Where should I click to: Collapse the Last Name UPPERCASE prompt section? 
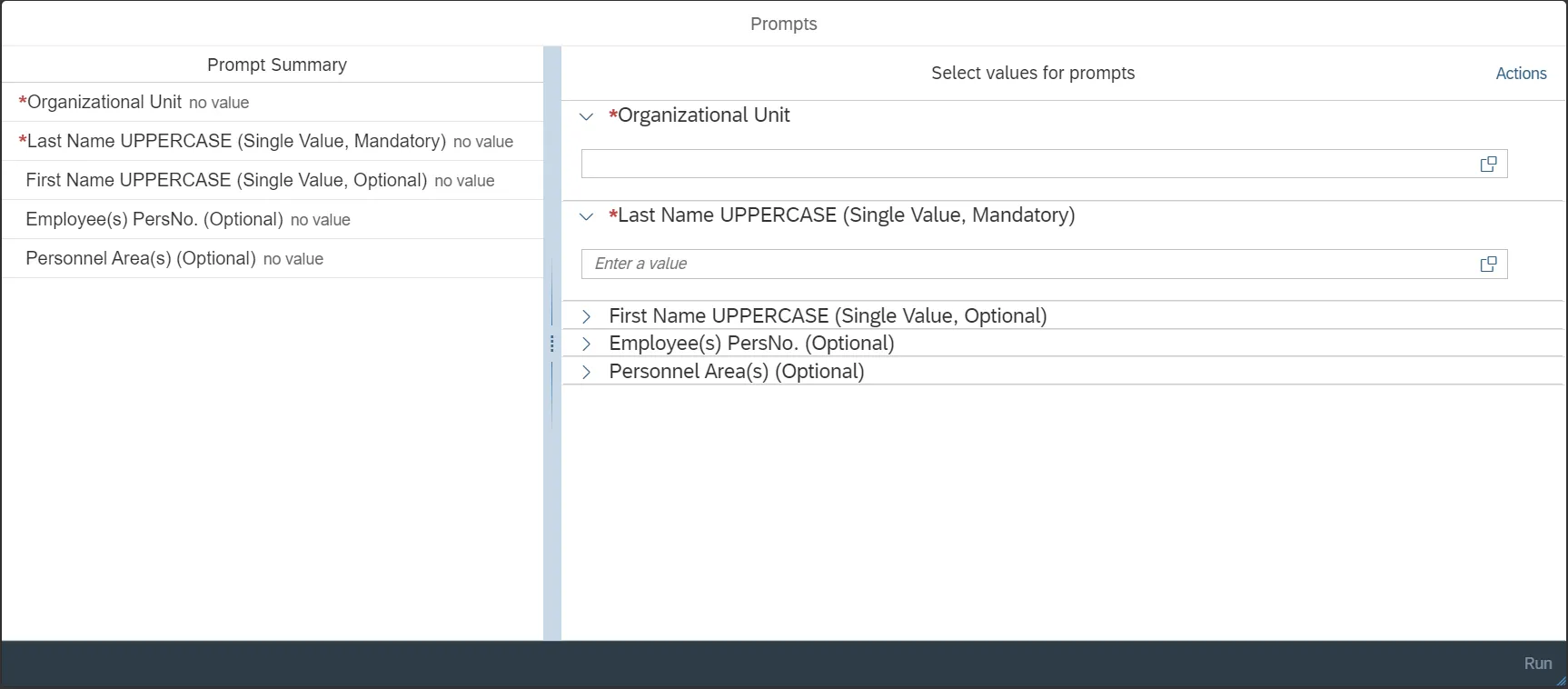tap(587, 216)
